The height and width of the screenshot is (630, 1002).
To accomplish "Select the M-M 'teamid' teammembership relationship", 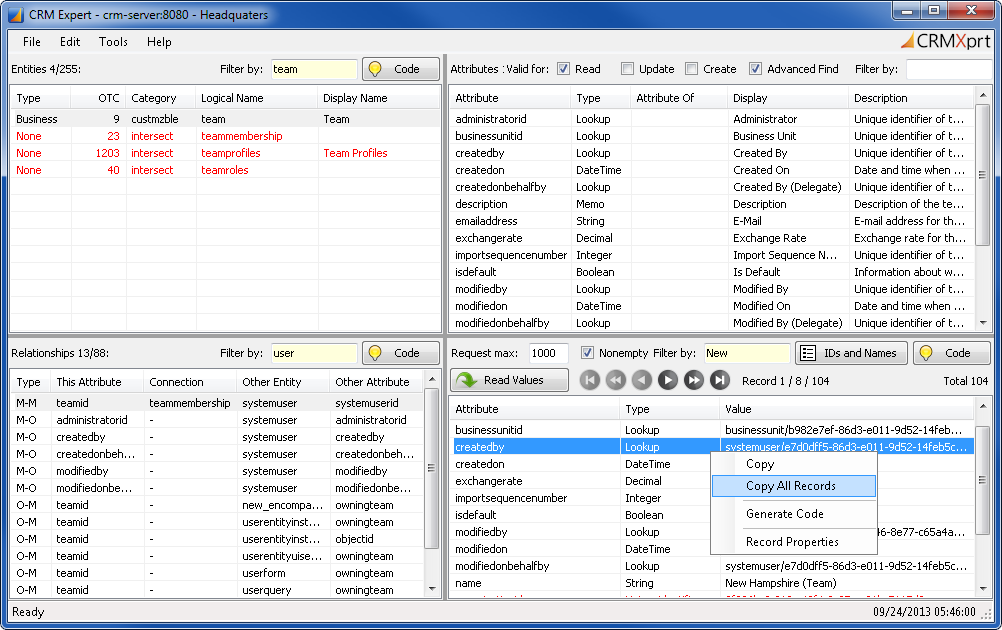I will point(217,403).
